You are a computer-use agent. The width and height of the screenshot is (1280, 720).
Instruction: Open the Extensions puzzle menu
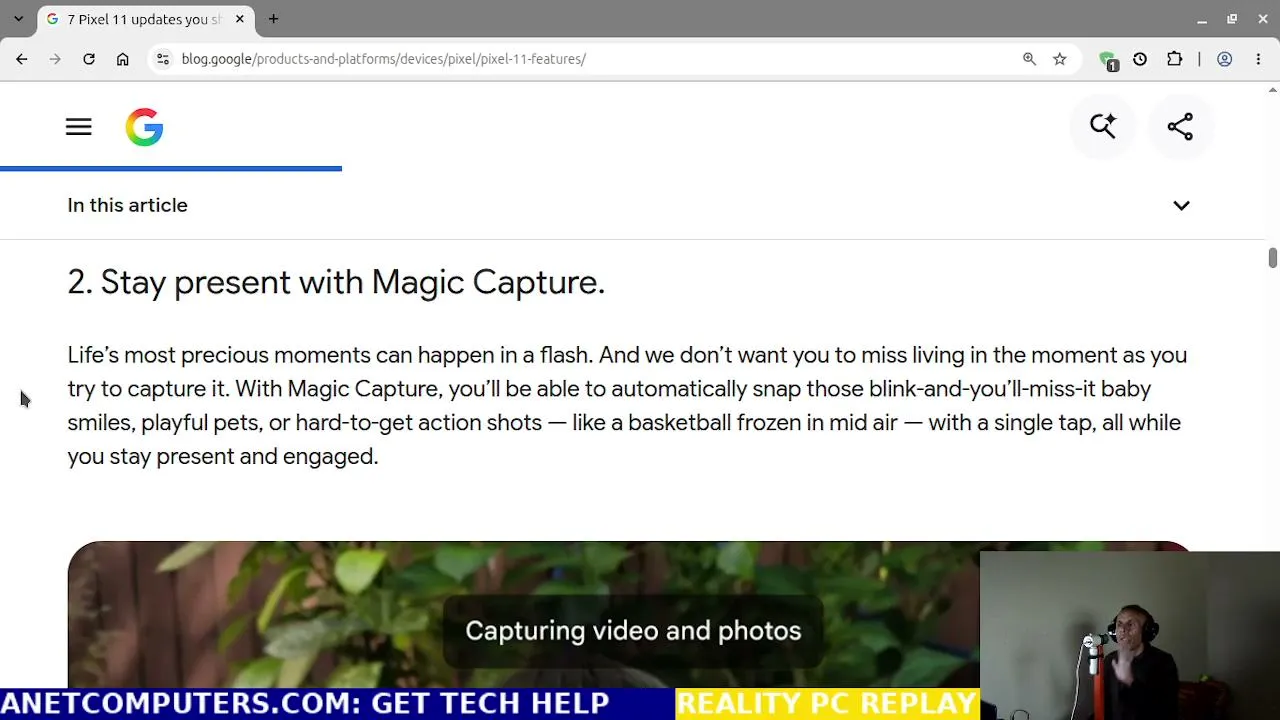1175,59
